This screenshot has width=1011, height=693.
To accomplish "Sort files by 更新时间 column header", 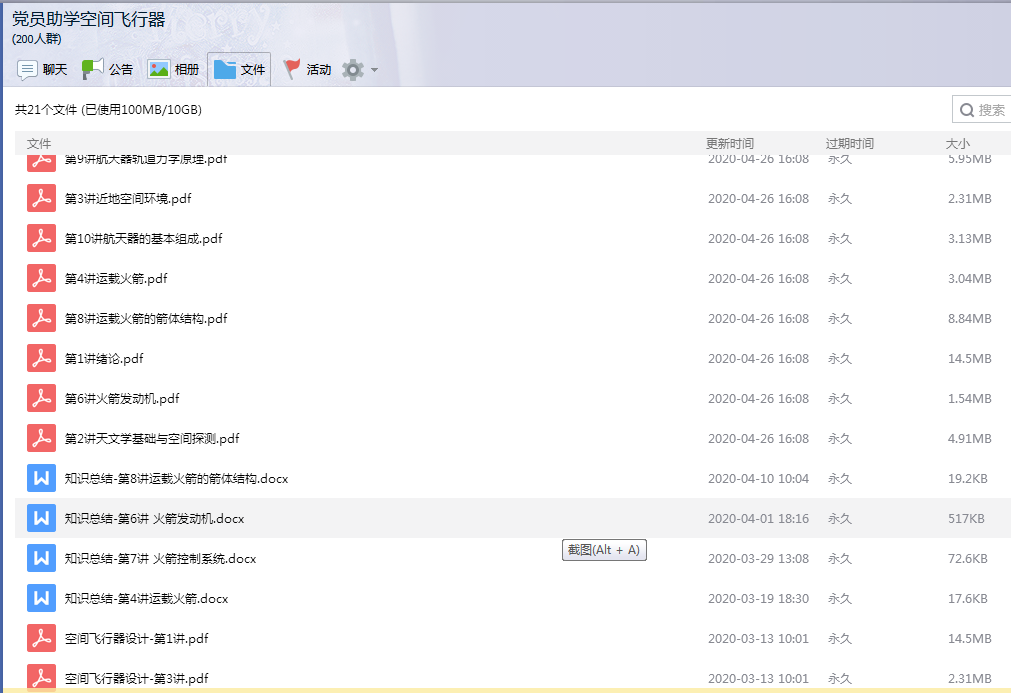I will 730,144.
